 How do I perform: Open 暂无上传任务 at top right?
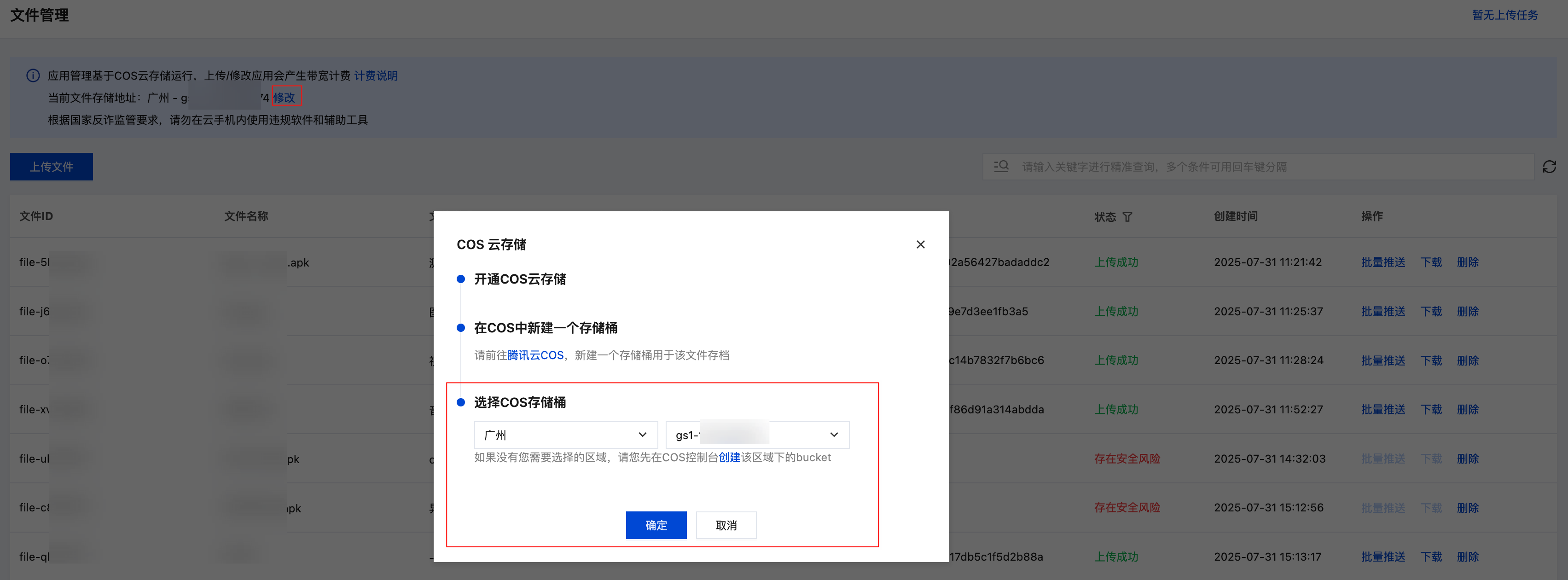coord(1504,15)
